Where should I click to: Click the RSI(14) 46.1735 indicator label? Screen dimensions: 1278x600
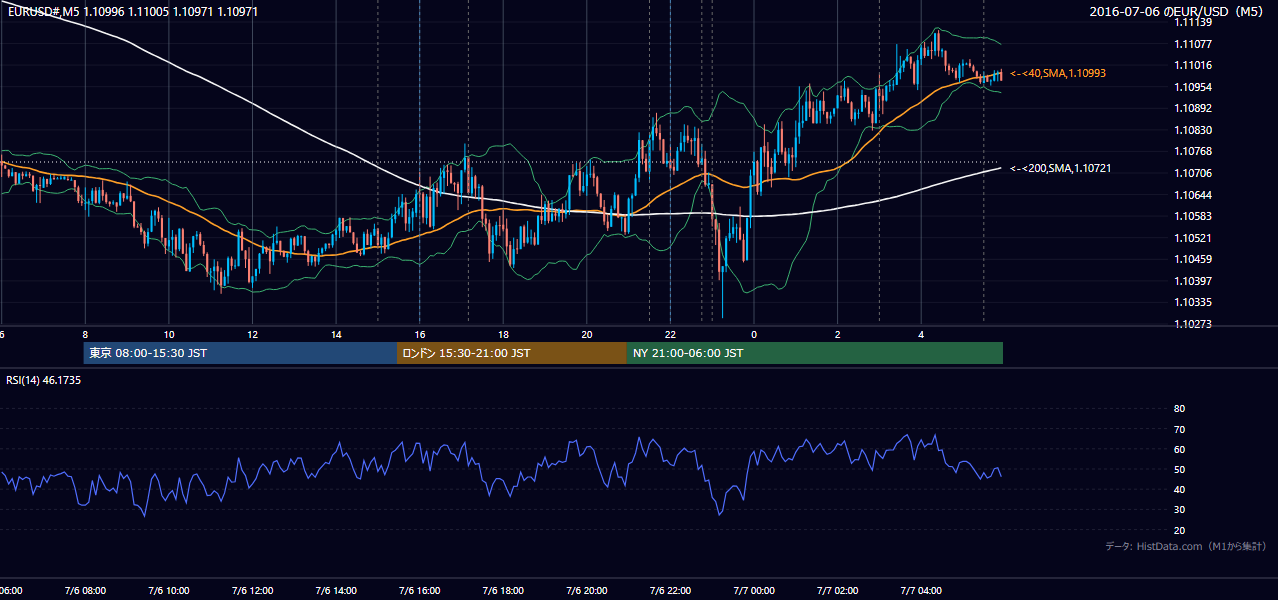tap(44, 380)
